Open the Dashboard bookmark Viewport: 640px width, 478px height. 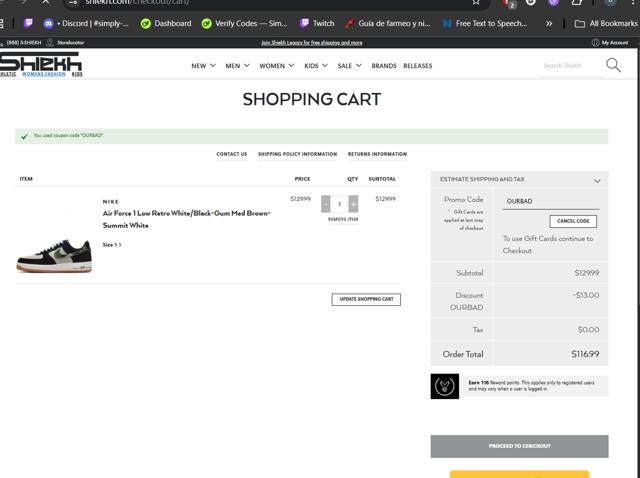(166, 23)
